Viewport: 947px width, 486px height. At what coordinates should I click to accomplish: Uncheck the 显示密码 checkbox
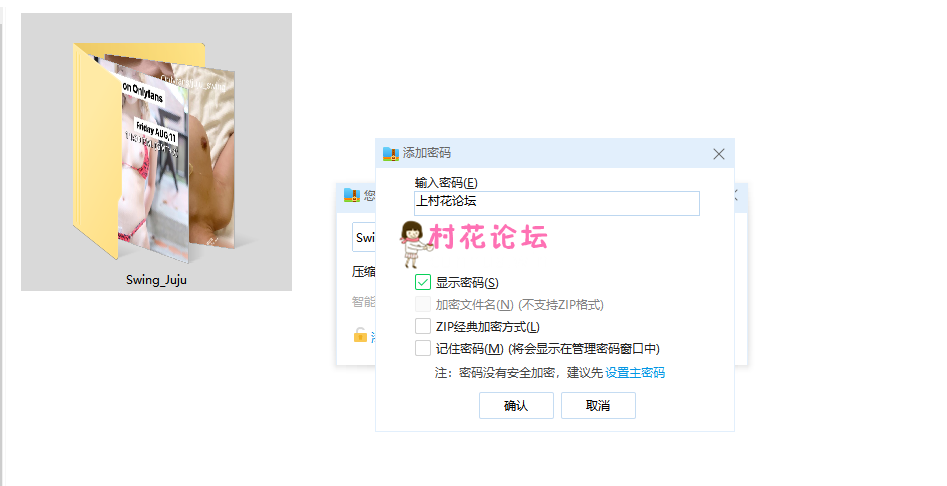[423, 282]
